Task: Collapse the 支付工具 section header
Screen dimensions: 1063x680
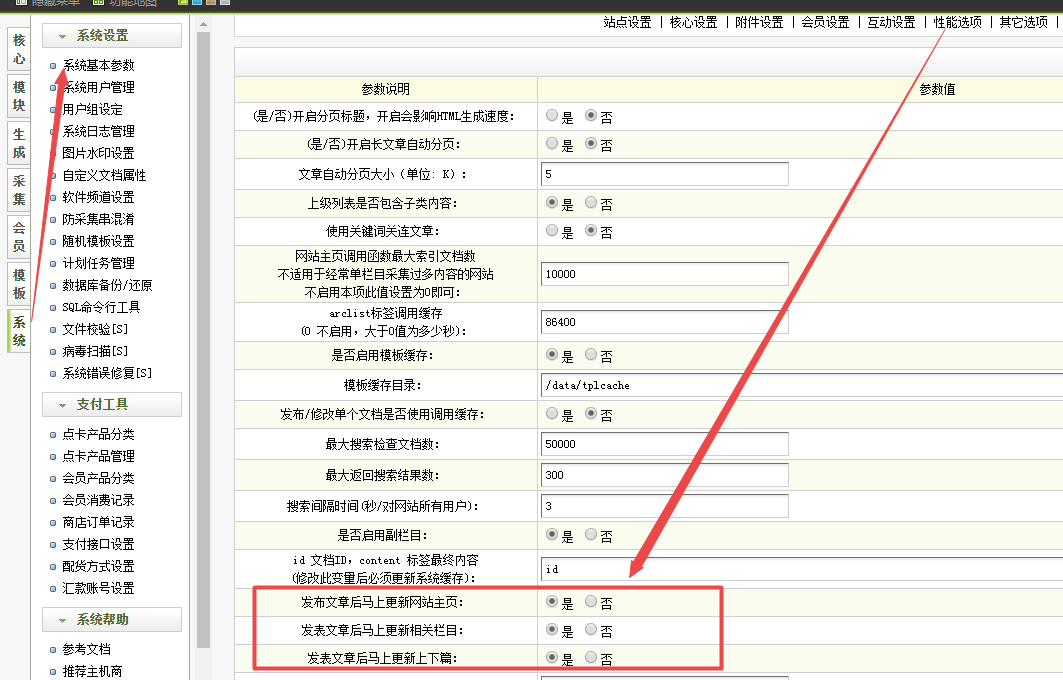Action: 112,404
